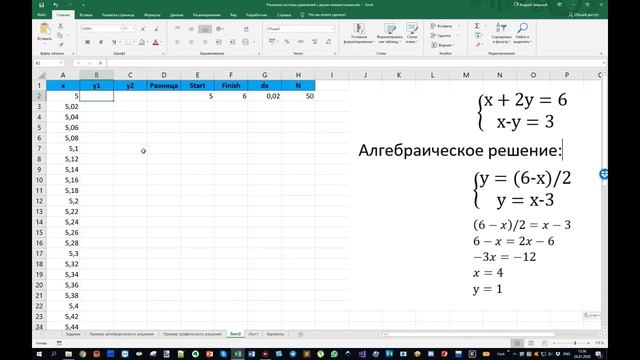Toggle align text right
This screenshot has width=640, height=360.
pos(205,42)
